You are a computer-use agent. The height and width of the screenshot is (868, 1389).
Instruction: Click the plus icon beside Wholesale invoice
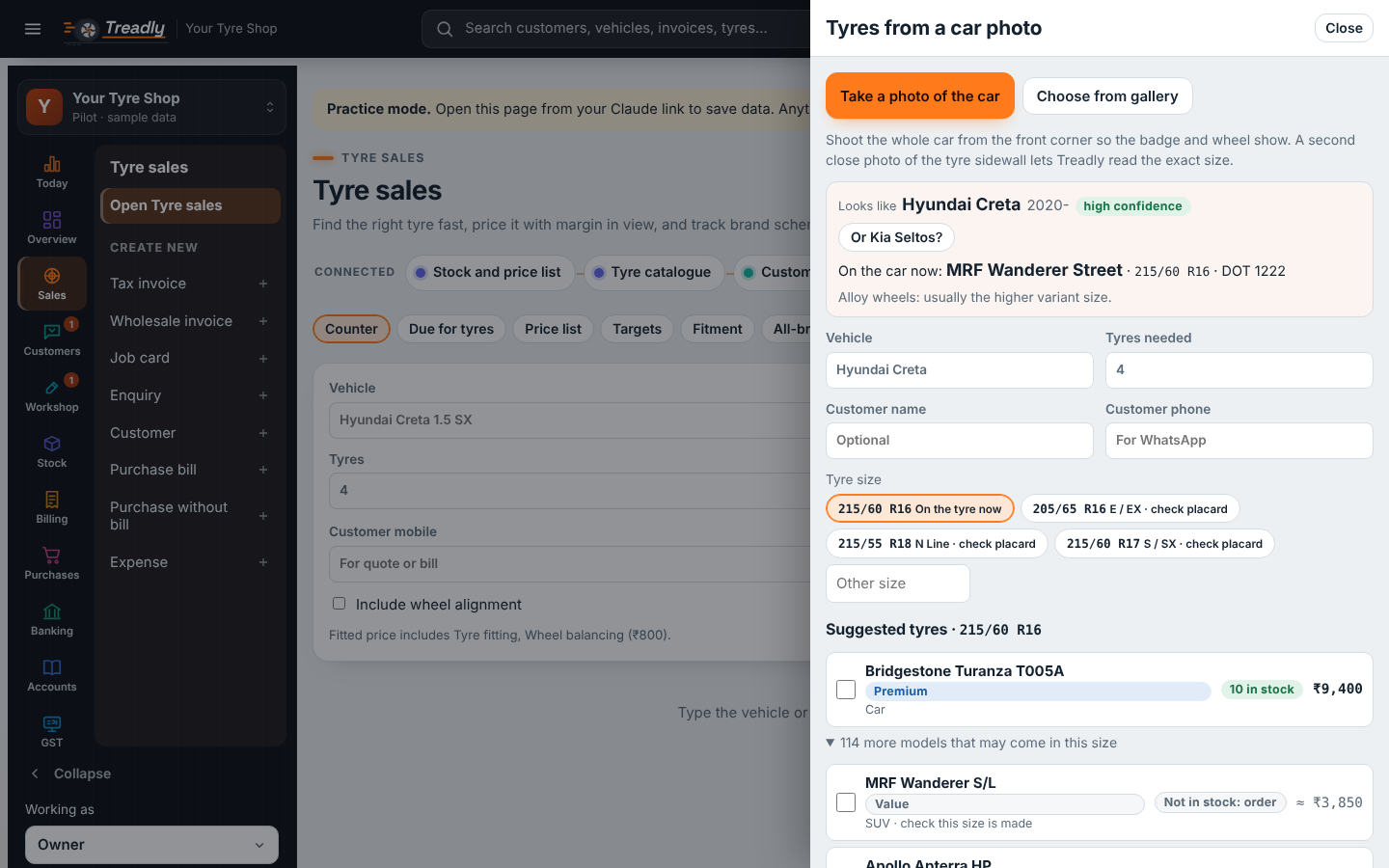(x=263, y=321)
